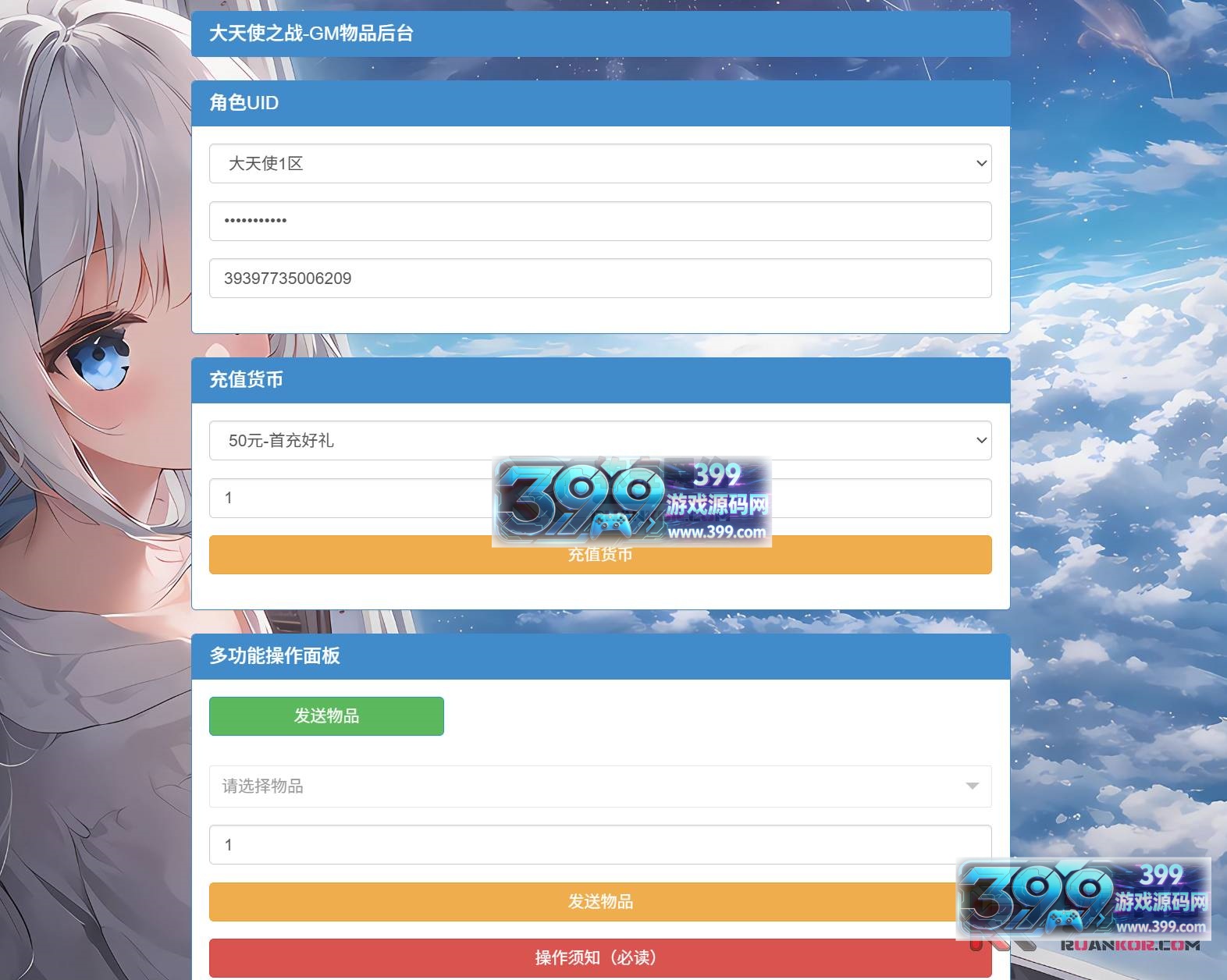Click the UID field showing 39397735006209
The image size is (1227, 980).
[600, 279]
